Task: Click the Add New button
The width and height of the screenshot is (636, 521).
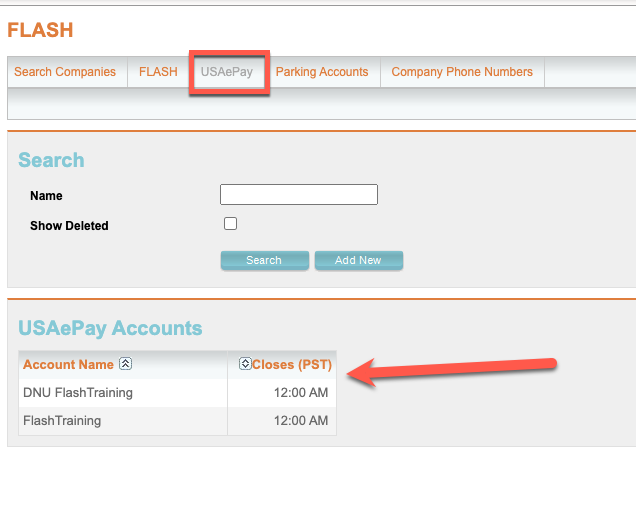Action: click(x=359, y=260)
